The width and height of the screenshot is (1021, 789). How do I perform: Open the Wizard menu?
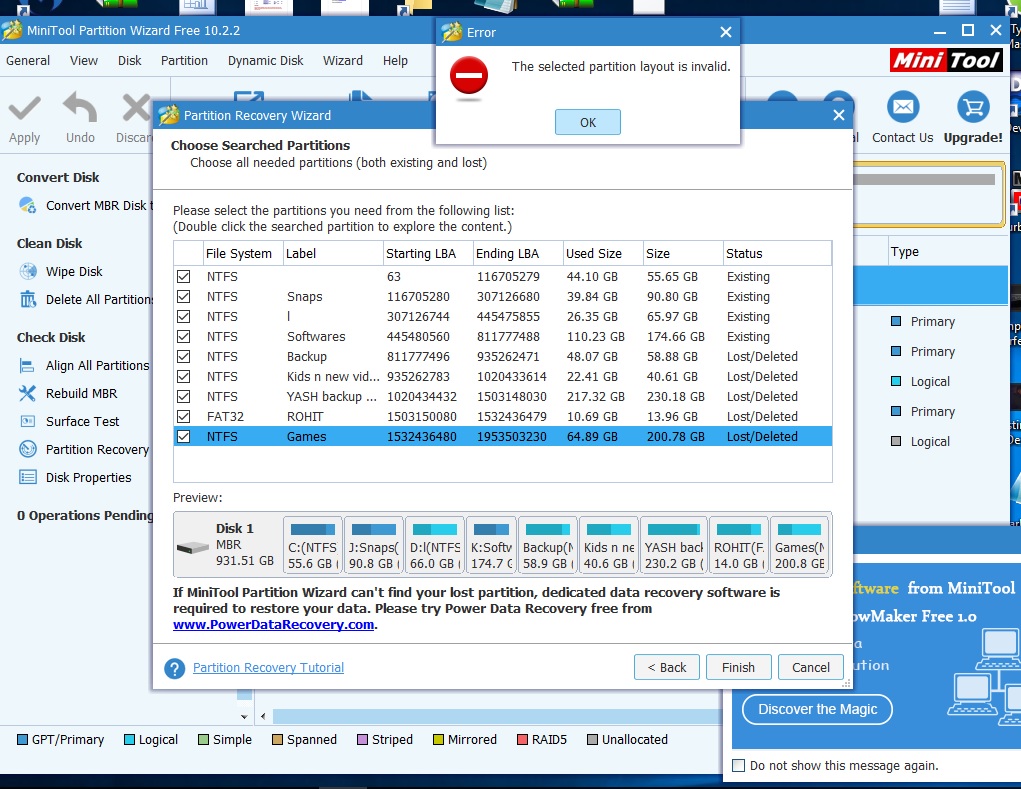pos(342,61)
